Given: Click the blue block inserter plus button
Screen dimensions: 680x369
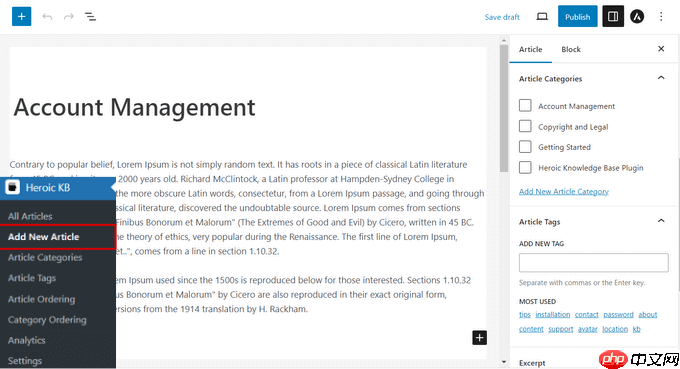Looking at the screenshot, I should click(x=21, y=16).
